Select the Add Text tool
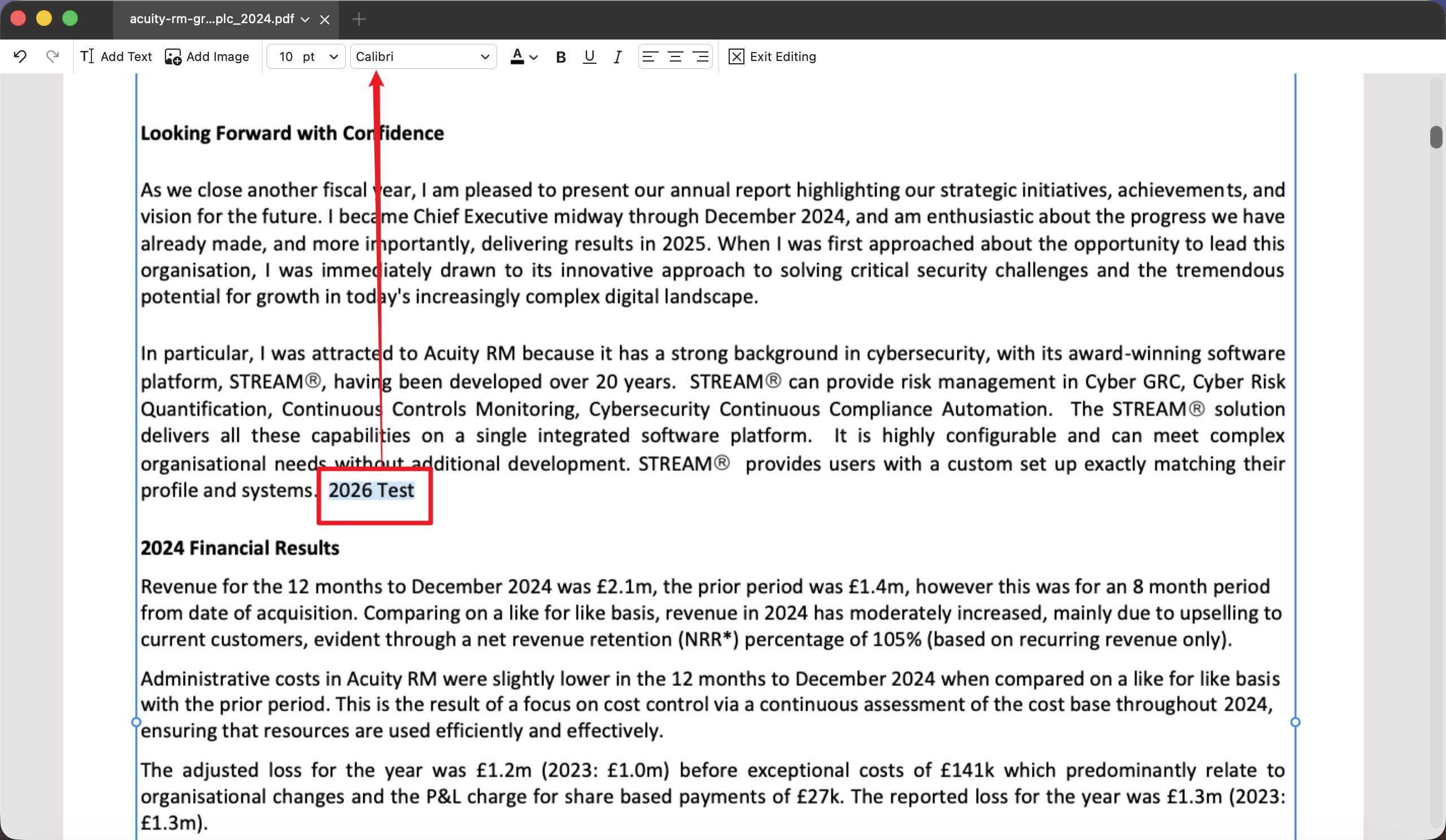This screenshot has height=840, width=1446. (116, 56)
